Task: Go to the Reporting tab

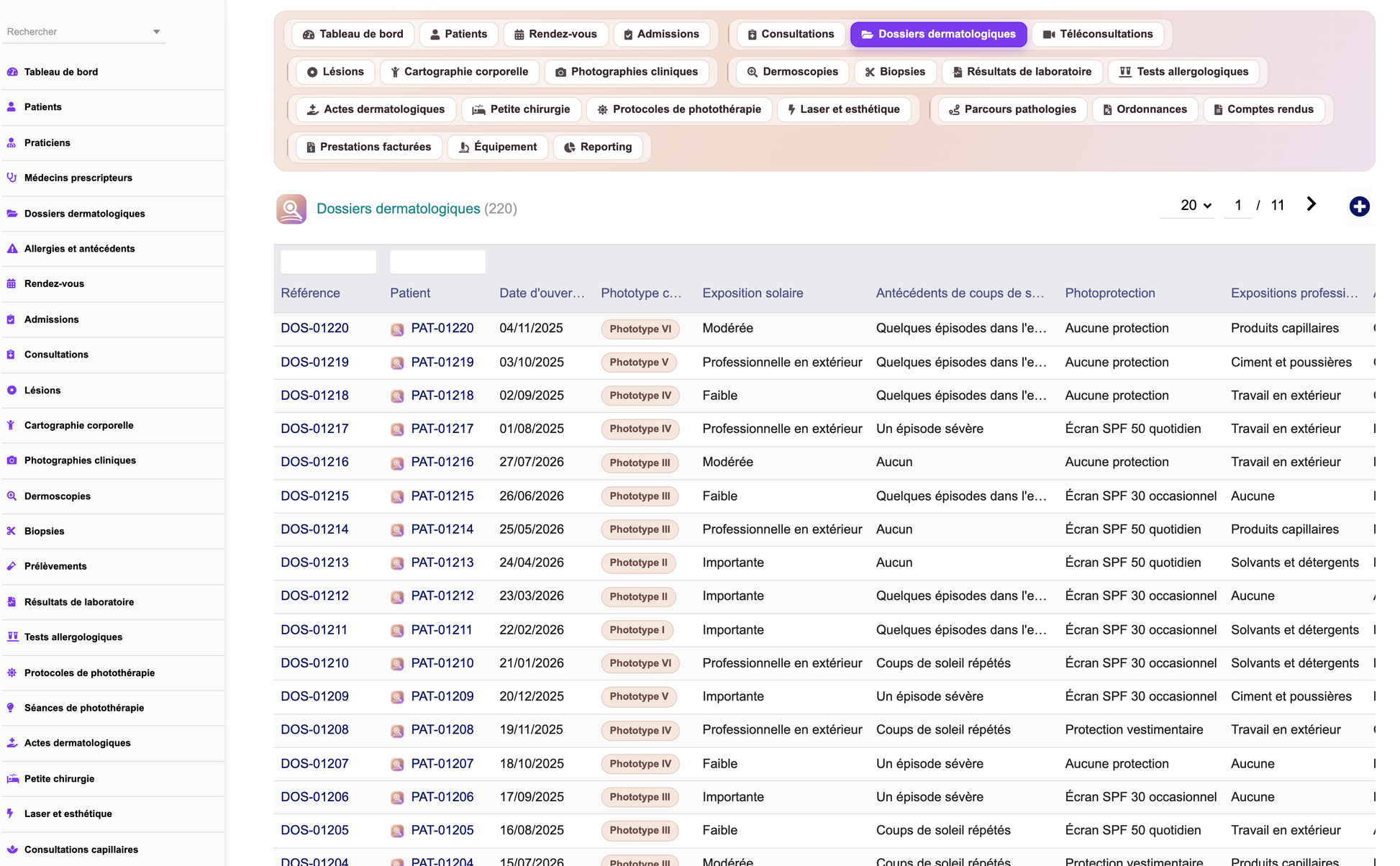Action: 597,147
